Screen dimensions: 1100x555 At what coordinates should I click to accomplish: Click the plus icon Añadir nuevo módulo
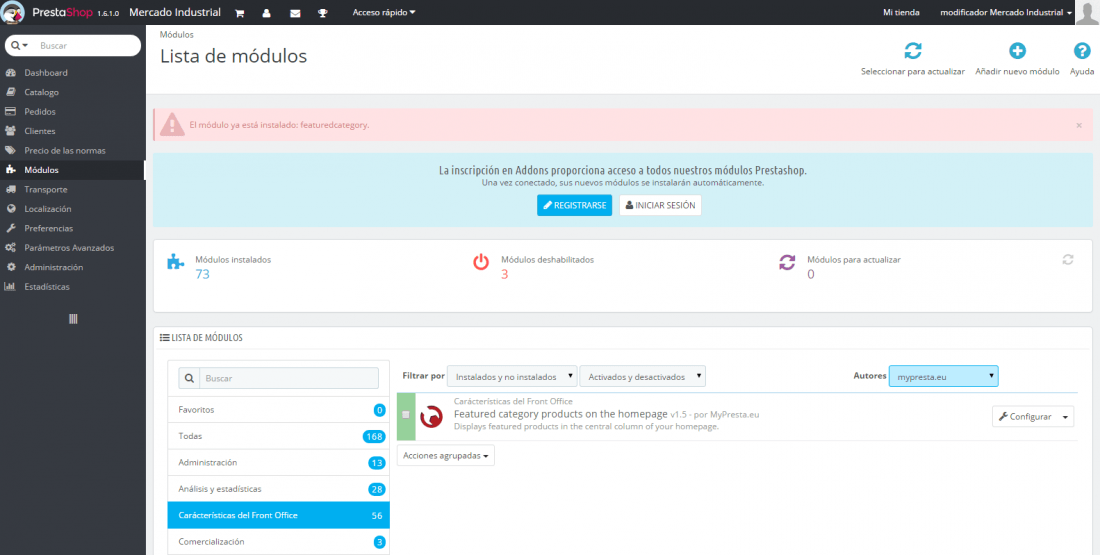point(1017,51)
